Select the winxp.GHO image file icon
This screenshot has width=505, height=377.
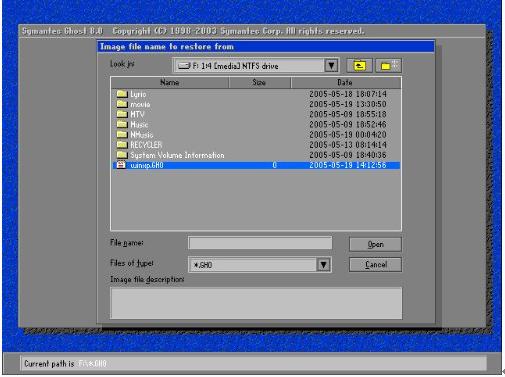[x=121, y=165]
